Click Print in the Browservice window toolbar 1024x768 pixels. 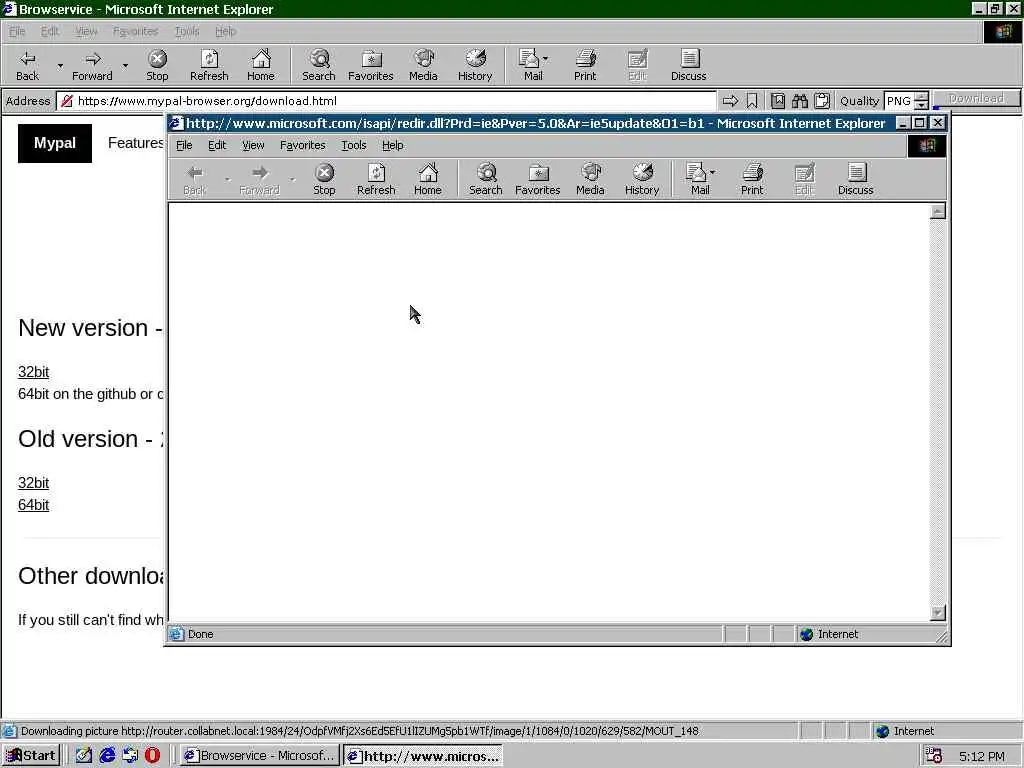pyautogui.click(x=585, y=65)
